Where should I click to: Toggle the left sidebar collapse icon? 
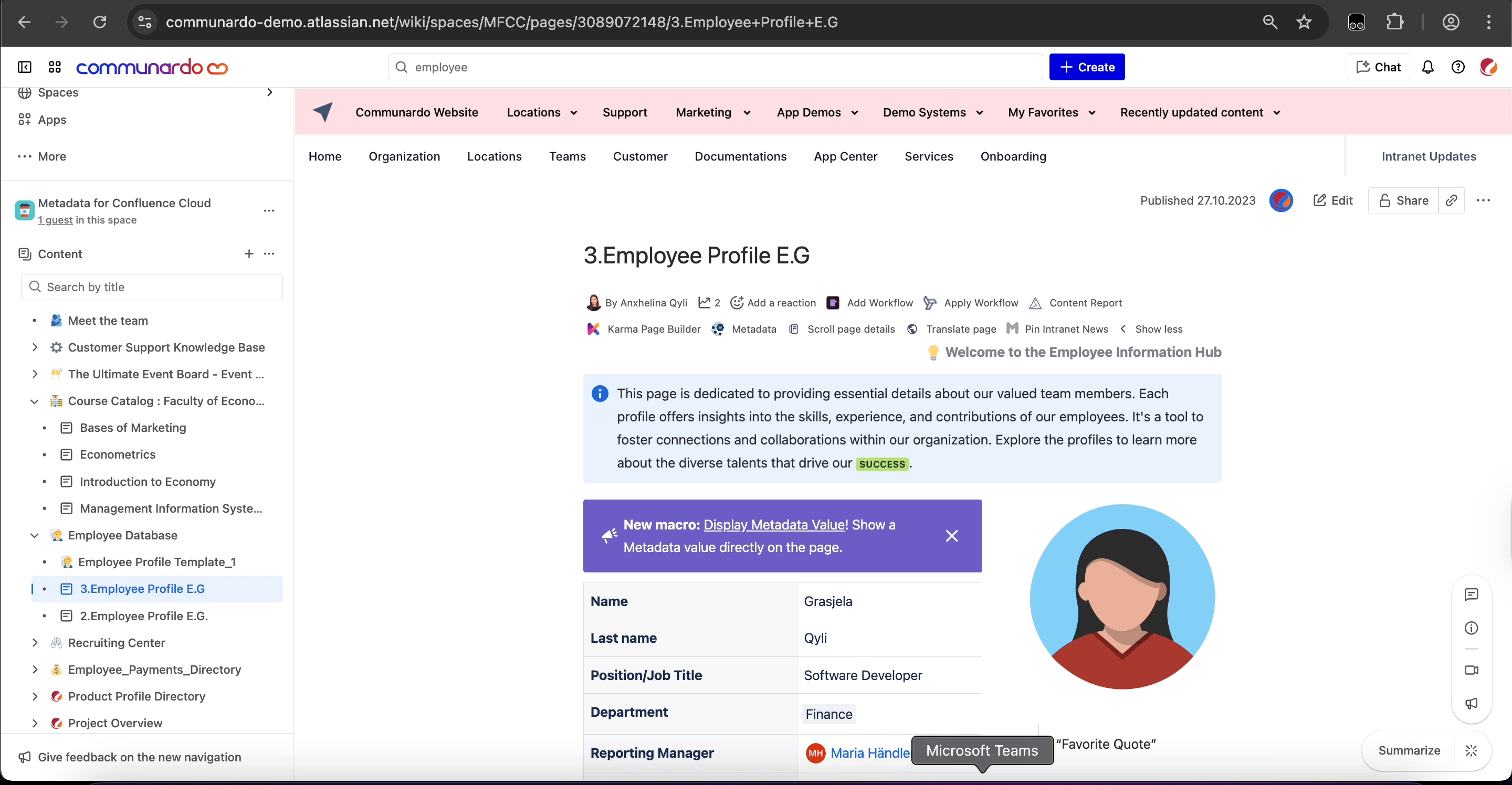pyautogui.click(x=25, y=68)
